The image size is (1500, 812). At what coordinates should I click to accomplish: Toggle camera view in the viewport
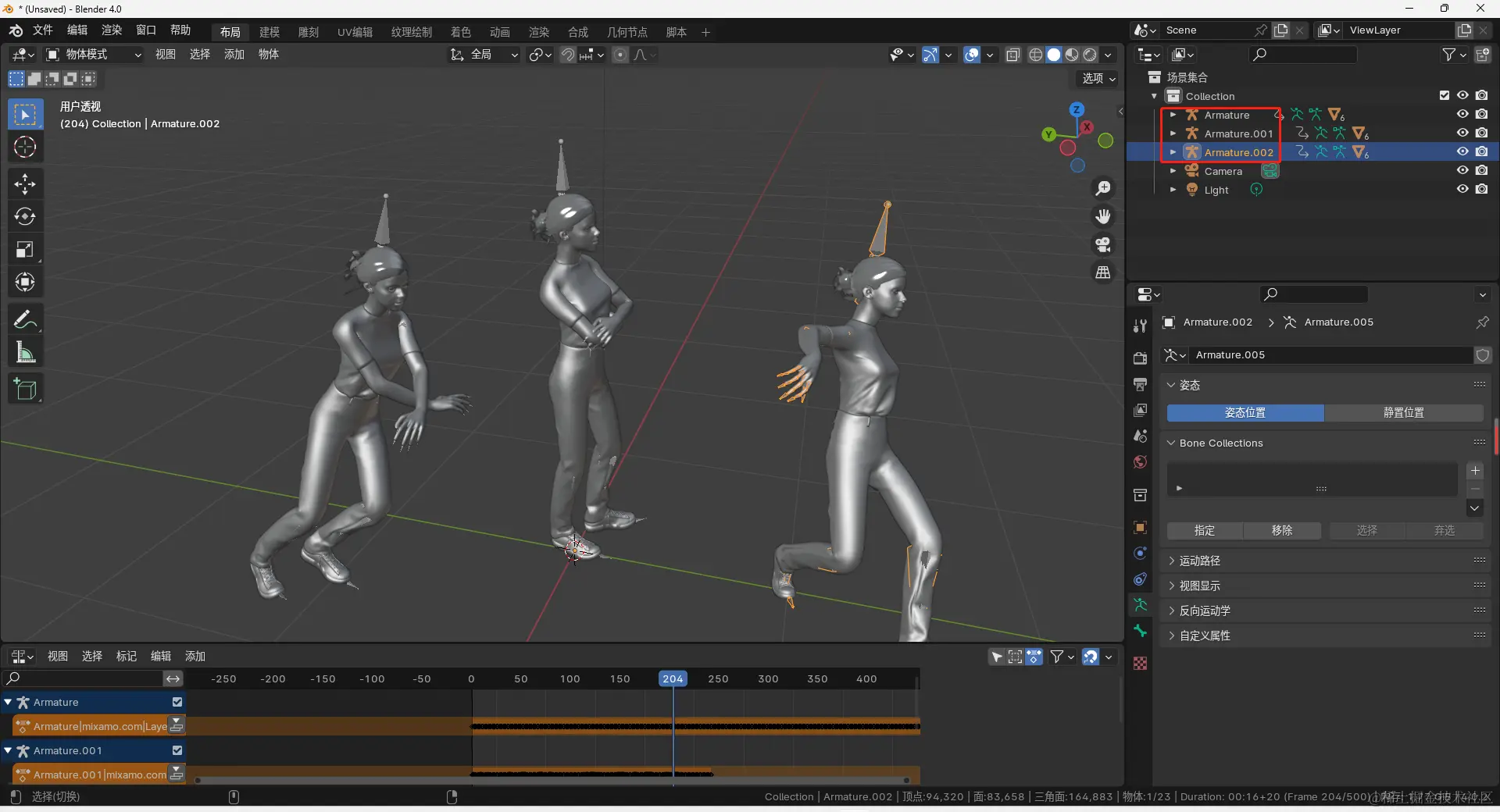click(x=1103, y=244)
